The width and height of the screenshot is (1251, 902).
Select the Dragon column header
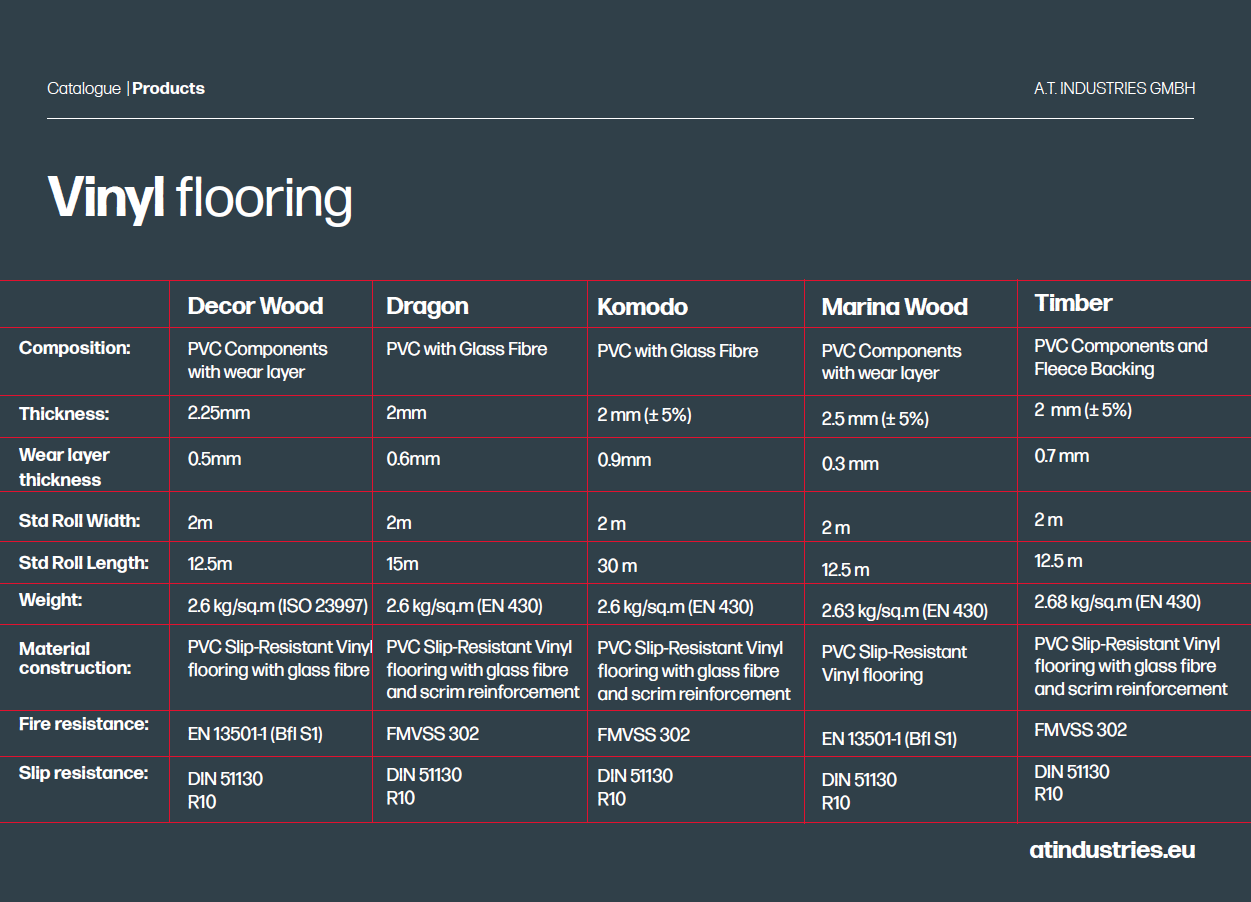[427, 306]
